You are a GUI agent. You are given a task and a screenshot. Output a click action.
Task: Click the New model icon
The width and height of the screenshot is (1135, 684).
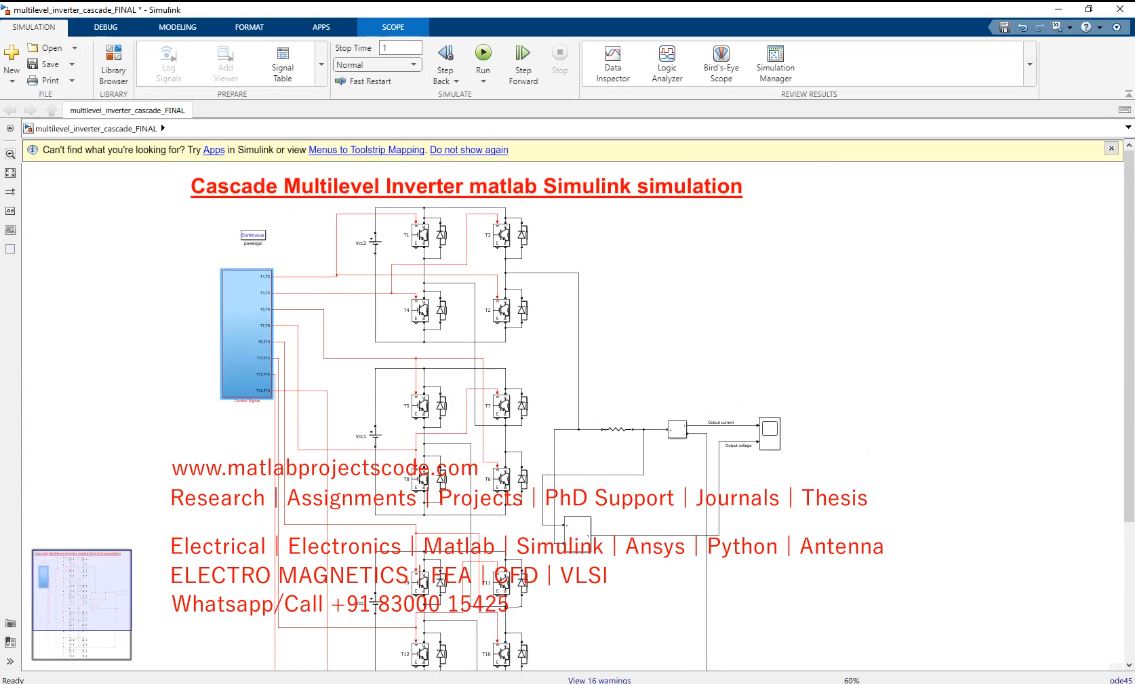[x=12, y=54]
